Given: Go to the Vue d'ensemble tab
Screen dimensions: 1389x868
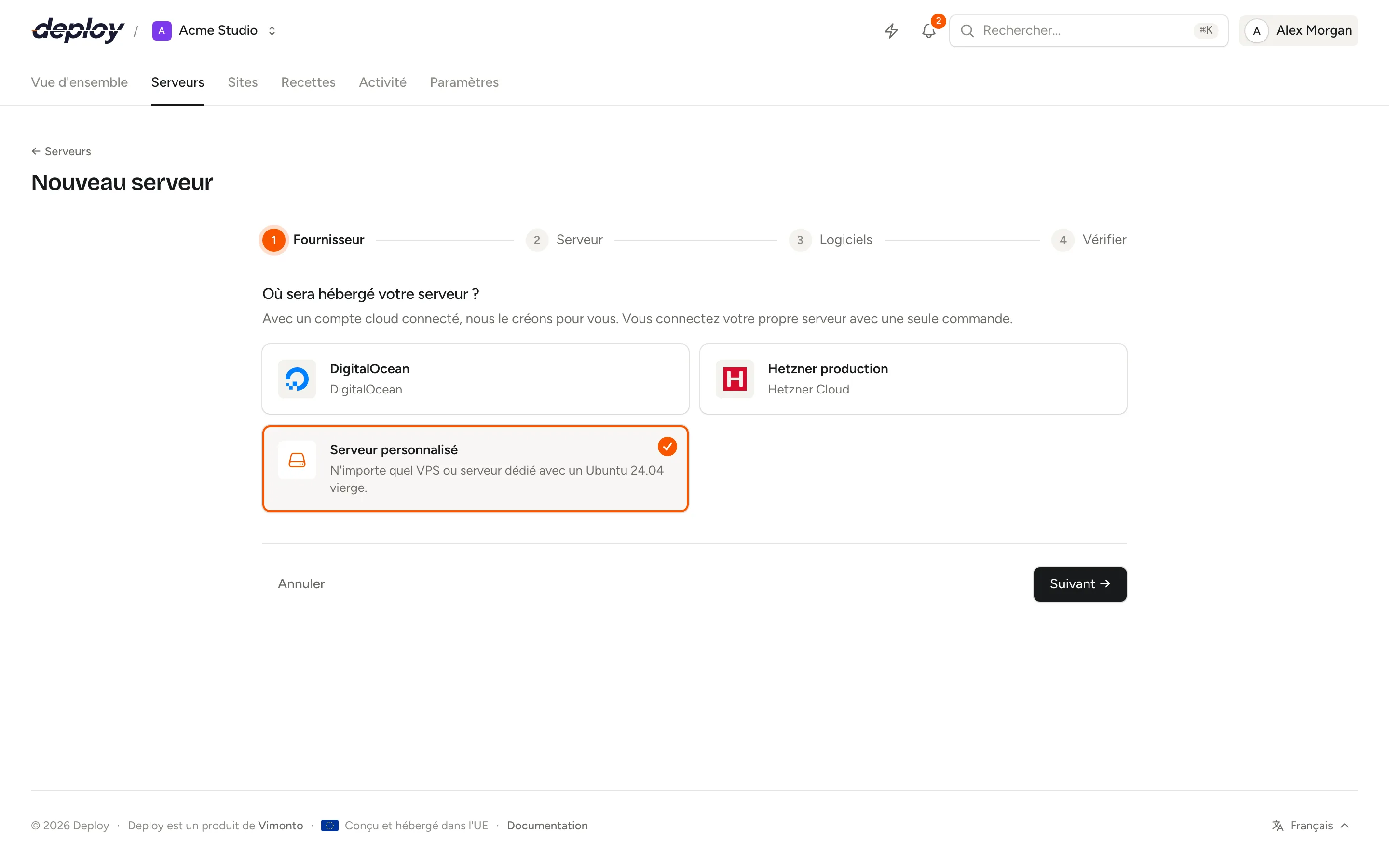Looking at the screenshot, I should point(79,82).
